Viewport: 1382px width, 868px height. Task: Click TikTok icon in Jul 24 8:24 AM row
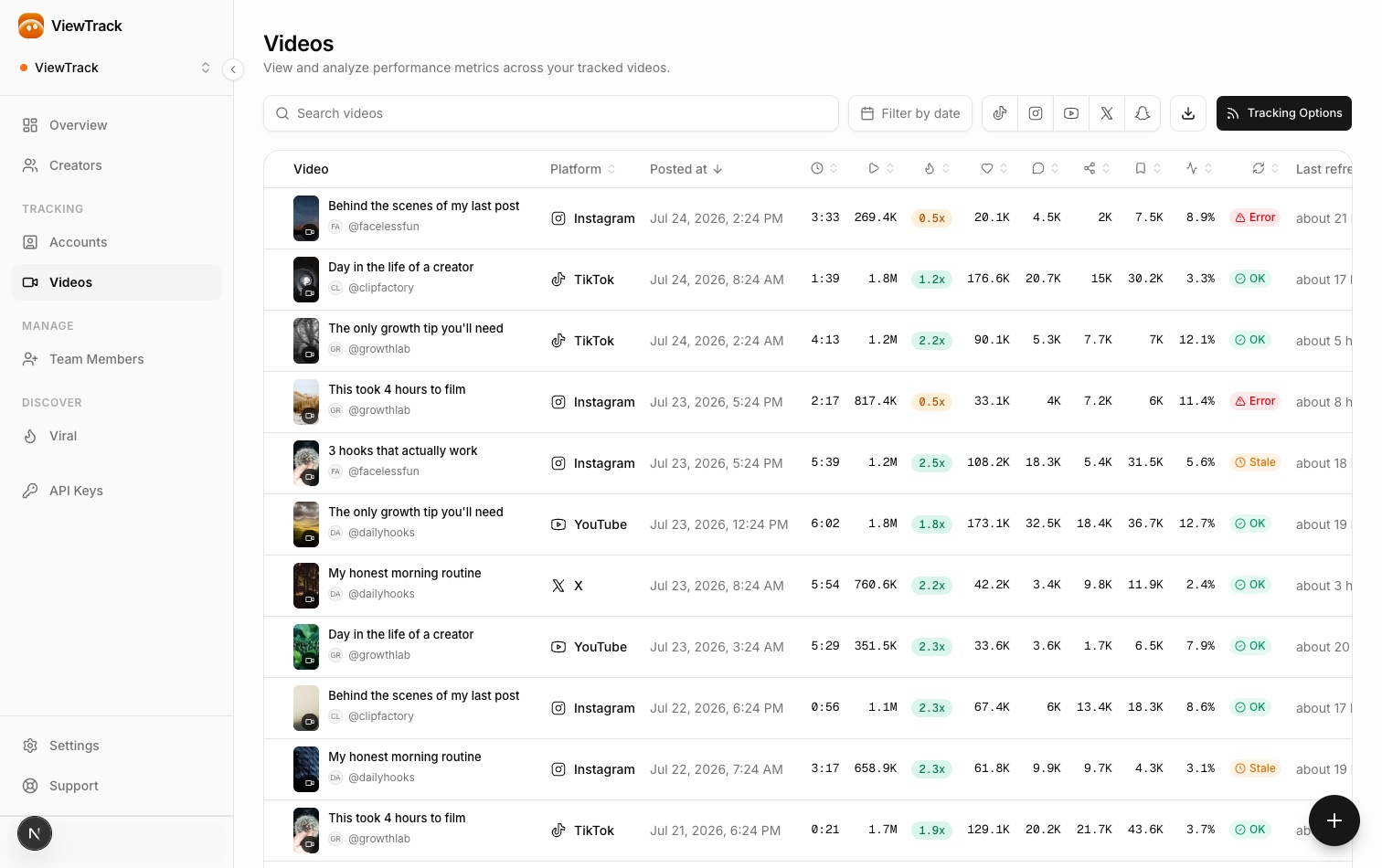click(558, 280)
